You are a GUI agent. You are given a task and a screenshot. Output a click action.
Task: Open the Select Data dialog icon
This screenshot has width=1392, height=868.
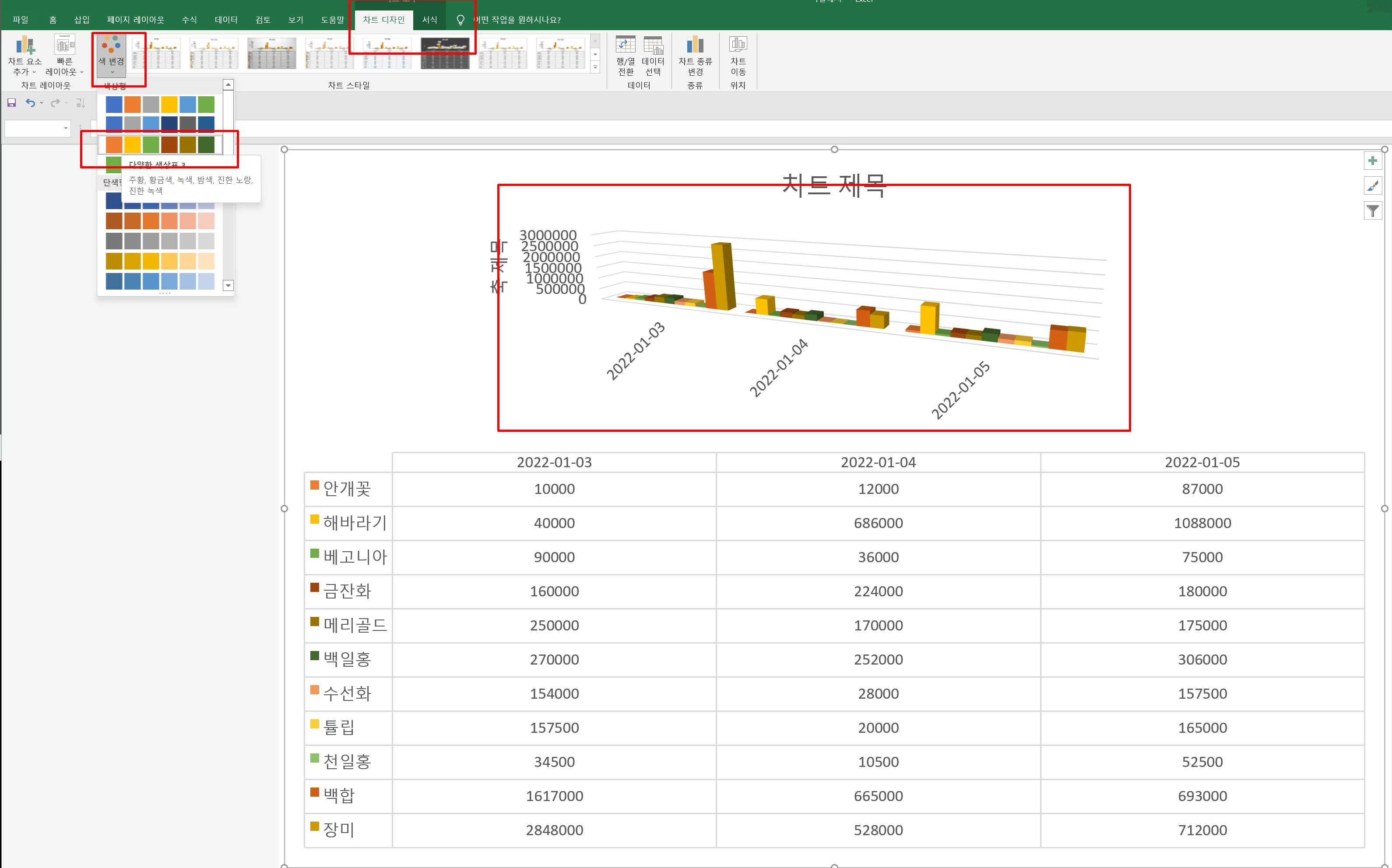[x=653, y=46]
